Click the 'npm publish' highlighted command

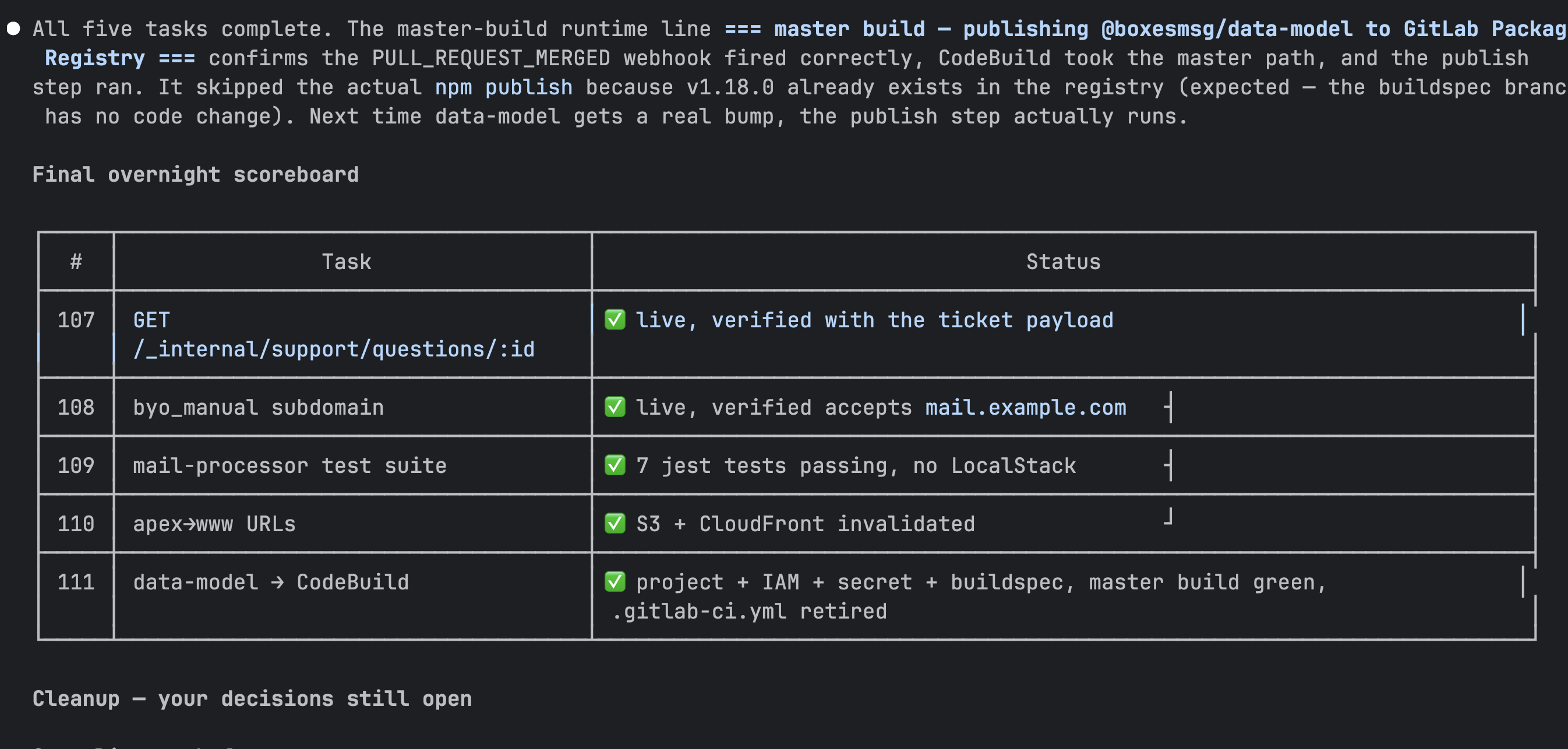(503, 87)
